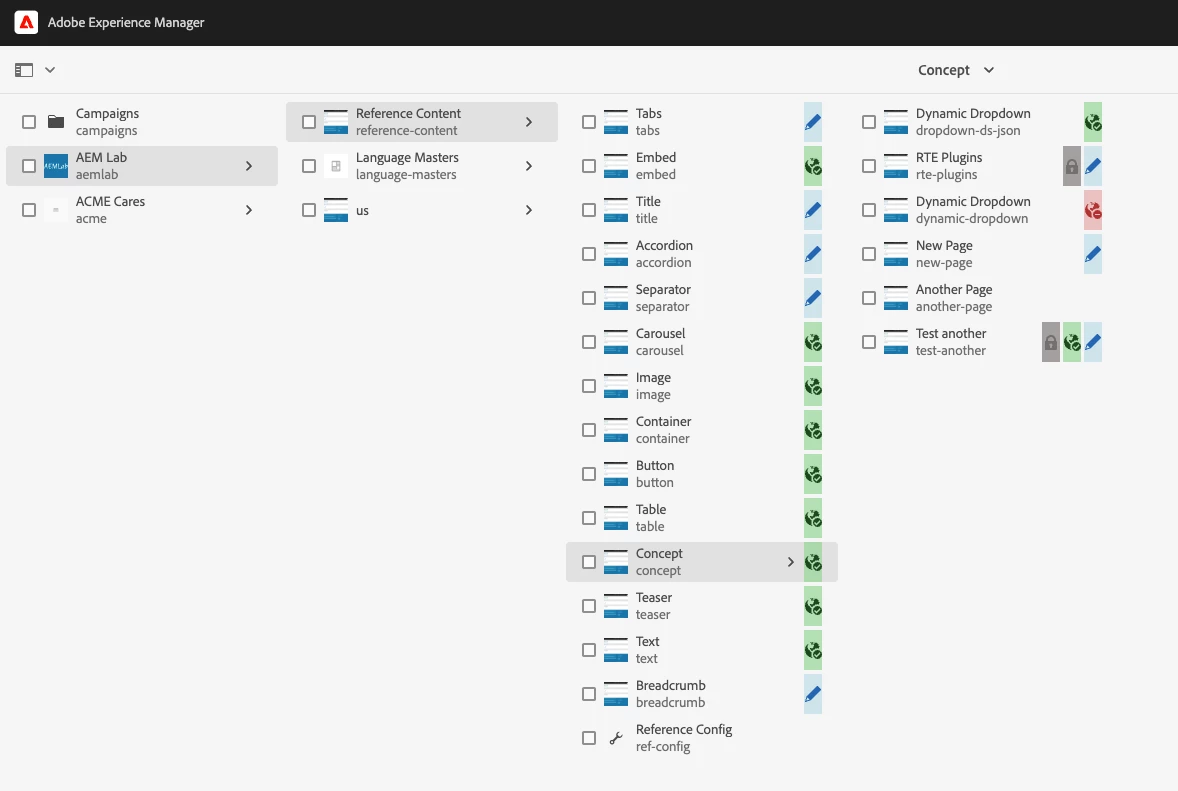Click the Embed page published status icon
The height and width of the screenshot is (791, 1178).
[813, 166]
